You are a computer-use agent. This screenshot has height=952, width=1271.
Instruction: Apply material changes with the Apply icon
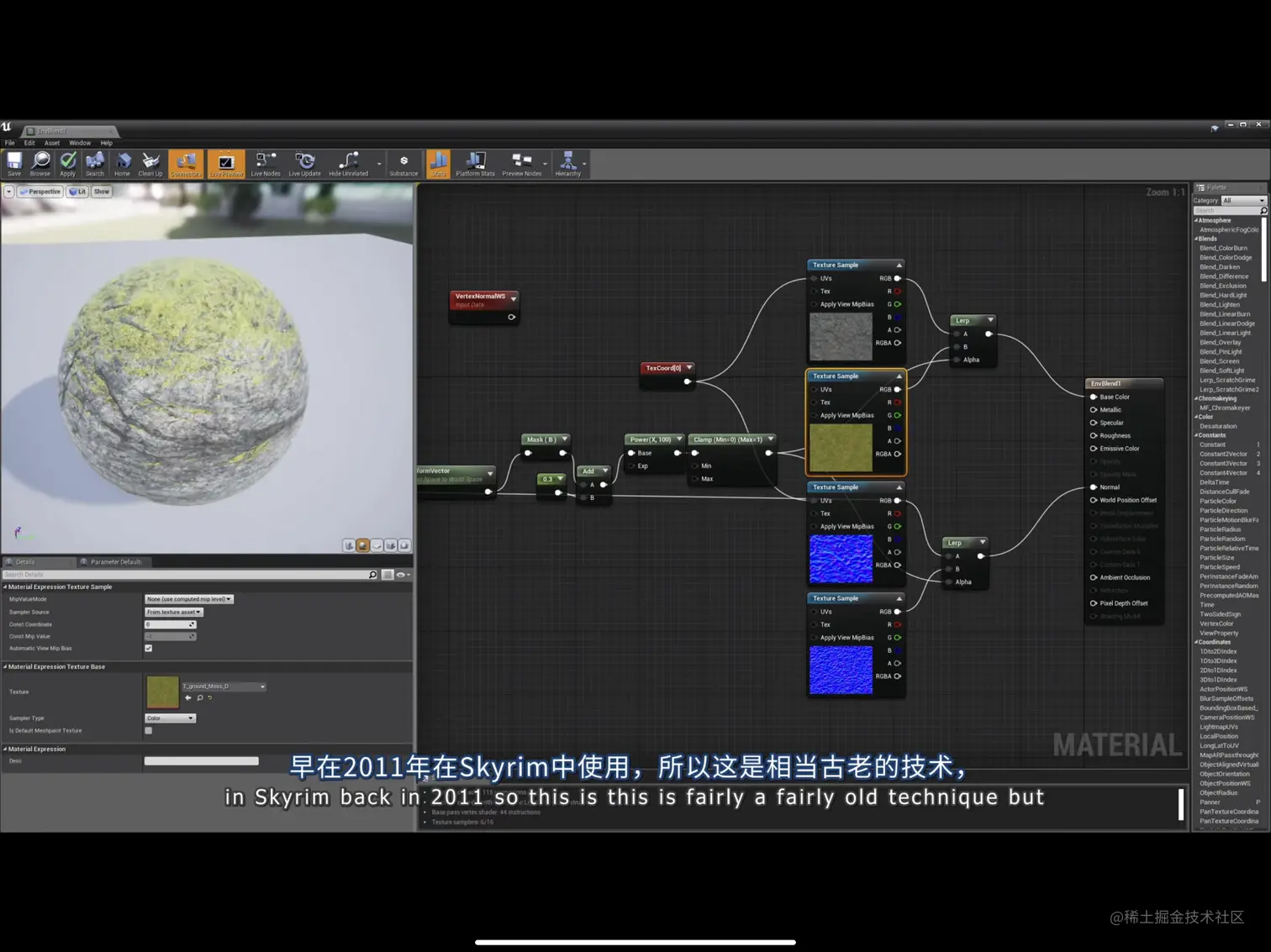click(68, 164)
